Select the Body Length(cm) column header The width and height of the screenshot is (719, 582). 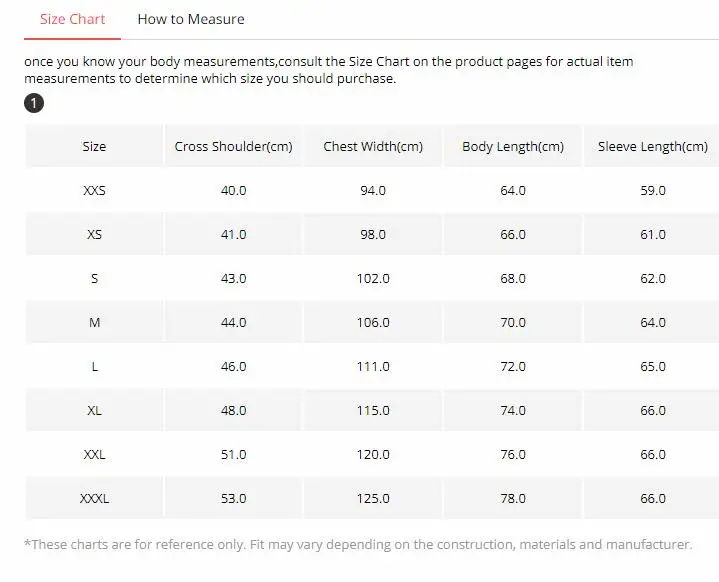coord(513,147)
